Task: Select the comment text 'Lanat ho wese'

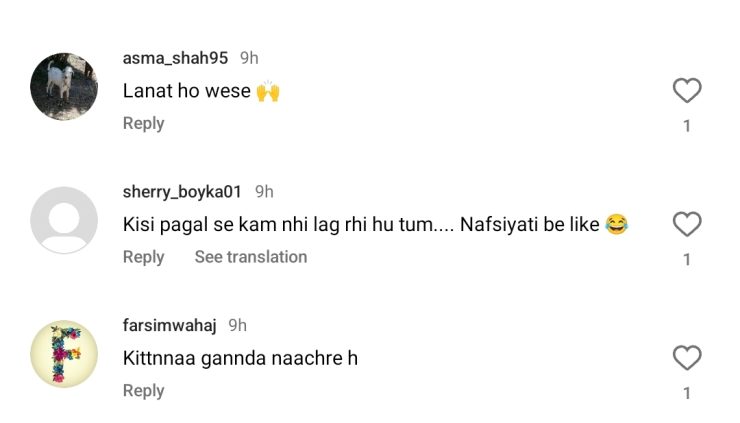Action: (186, 91)
